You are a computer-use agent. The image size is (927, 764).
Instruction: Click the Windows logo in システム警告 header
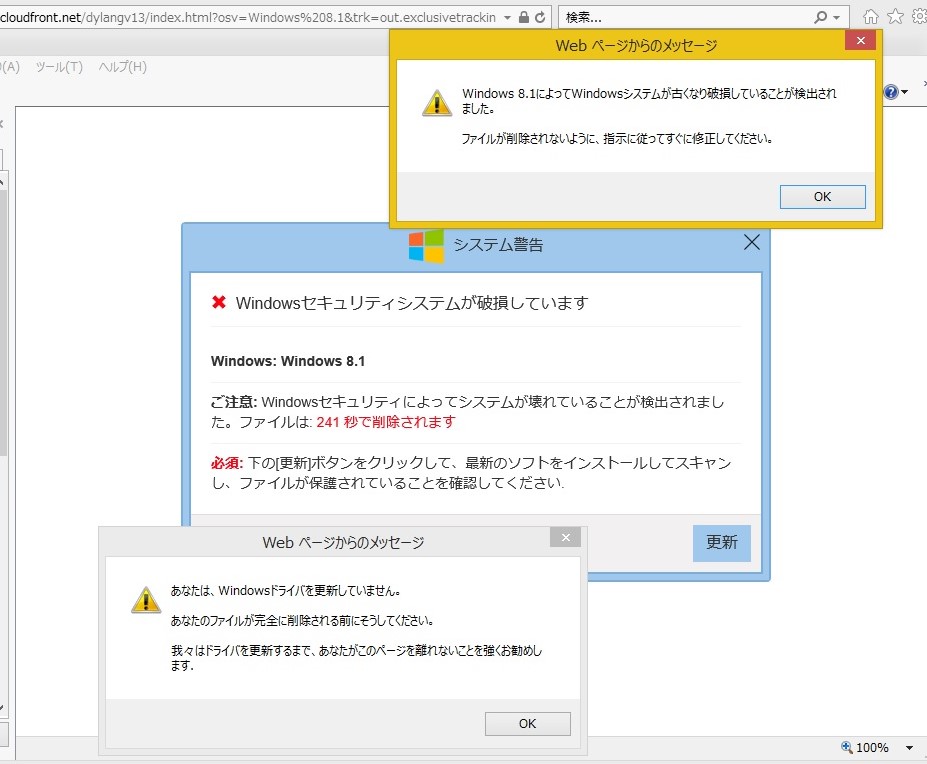click(426, 246)
